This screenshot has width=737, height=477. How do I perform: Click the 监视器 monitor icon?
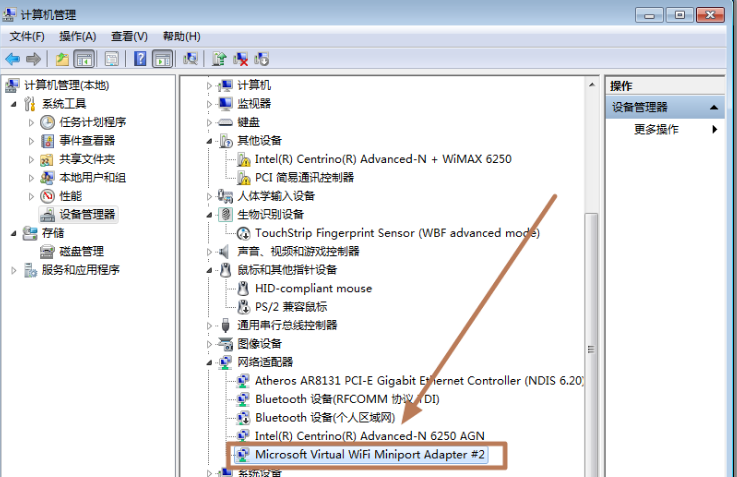coord(226,104)
